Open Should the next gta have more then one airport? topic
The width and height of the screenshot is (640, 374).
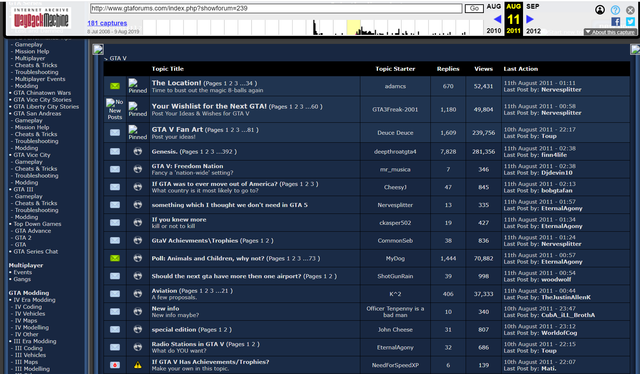(x=227, y=276)
